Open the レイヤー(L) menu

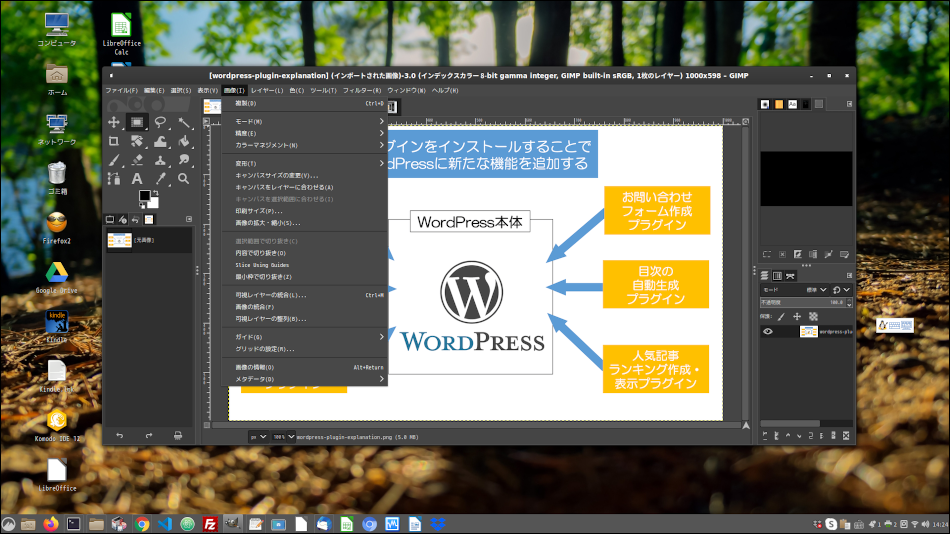click(267, 90)
